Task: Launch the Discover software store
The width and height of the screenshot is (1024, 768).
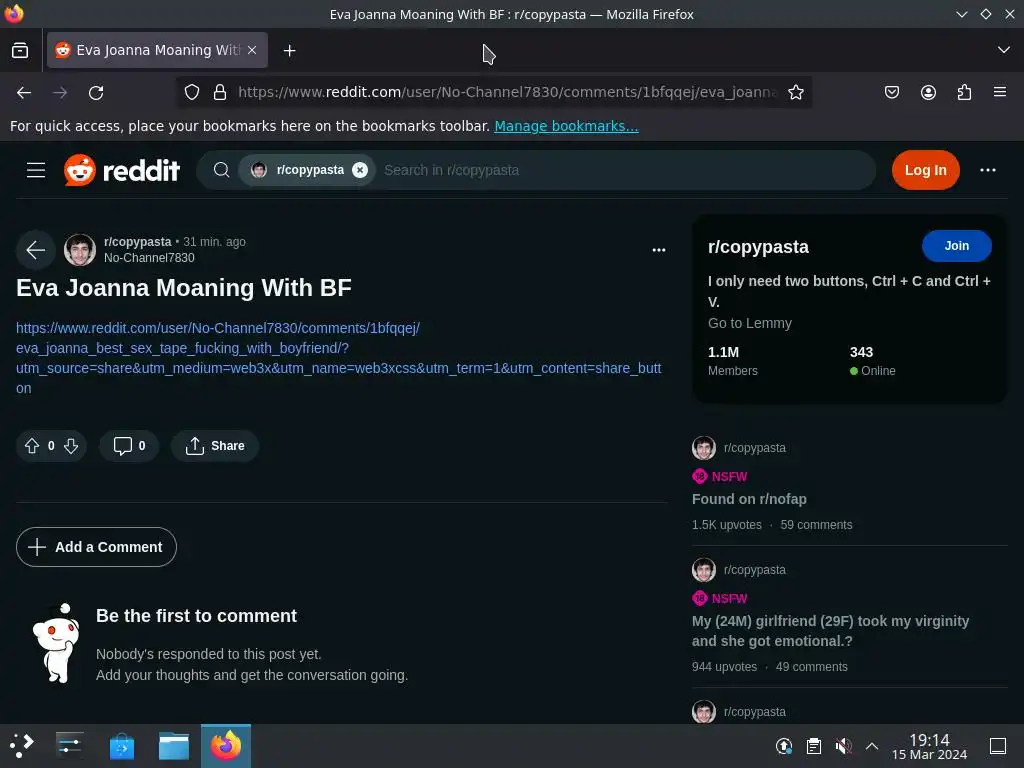Action: [121, 746]
